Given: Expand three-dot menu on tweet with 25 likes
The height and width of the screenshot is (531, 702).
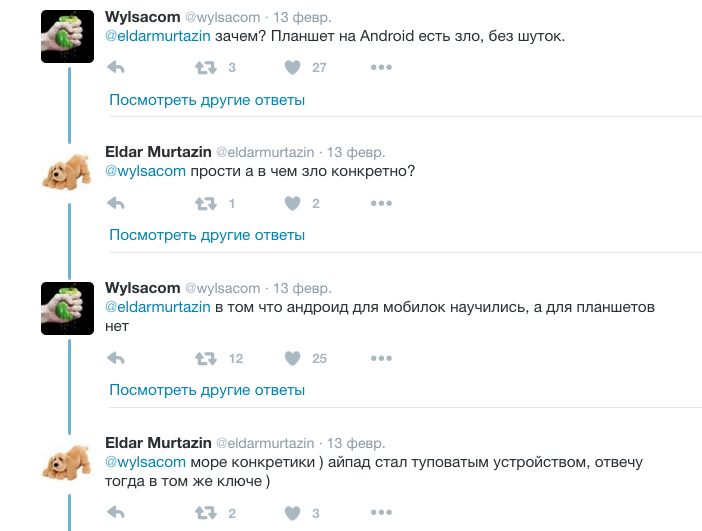Looking at the screenshot, I should tap(381, 358).
